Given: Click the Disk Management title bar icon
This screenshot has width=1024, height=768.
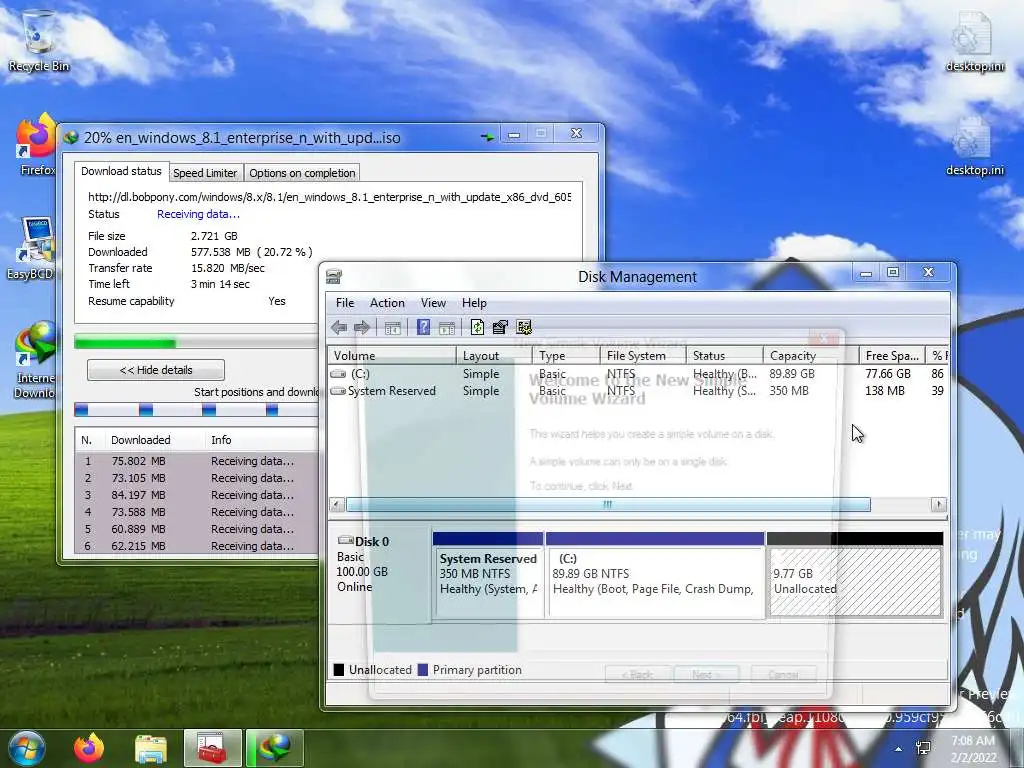Looking at the screenshot, I should pos(334,276).
